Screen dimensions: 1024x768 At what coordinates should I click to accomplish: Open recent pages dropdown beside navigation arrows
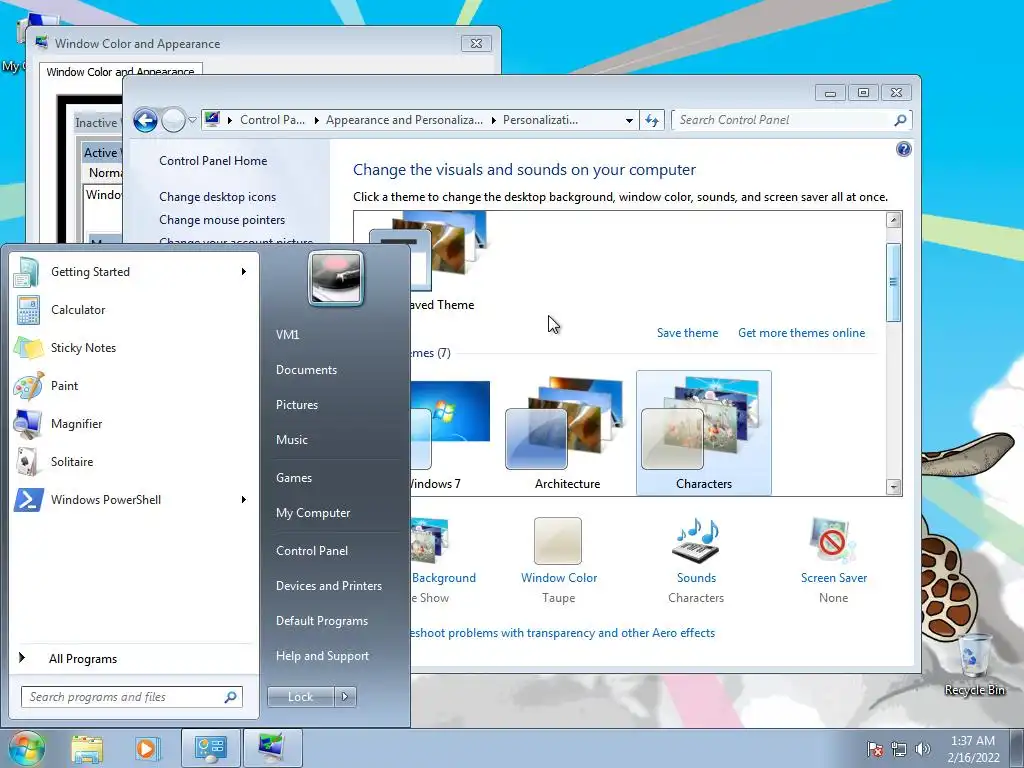192,120
